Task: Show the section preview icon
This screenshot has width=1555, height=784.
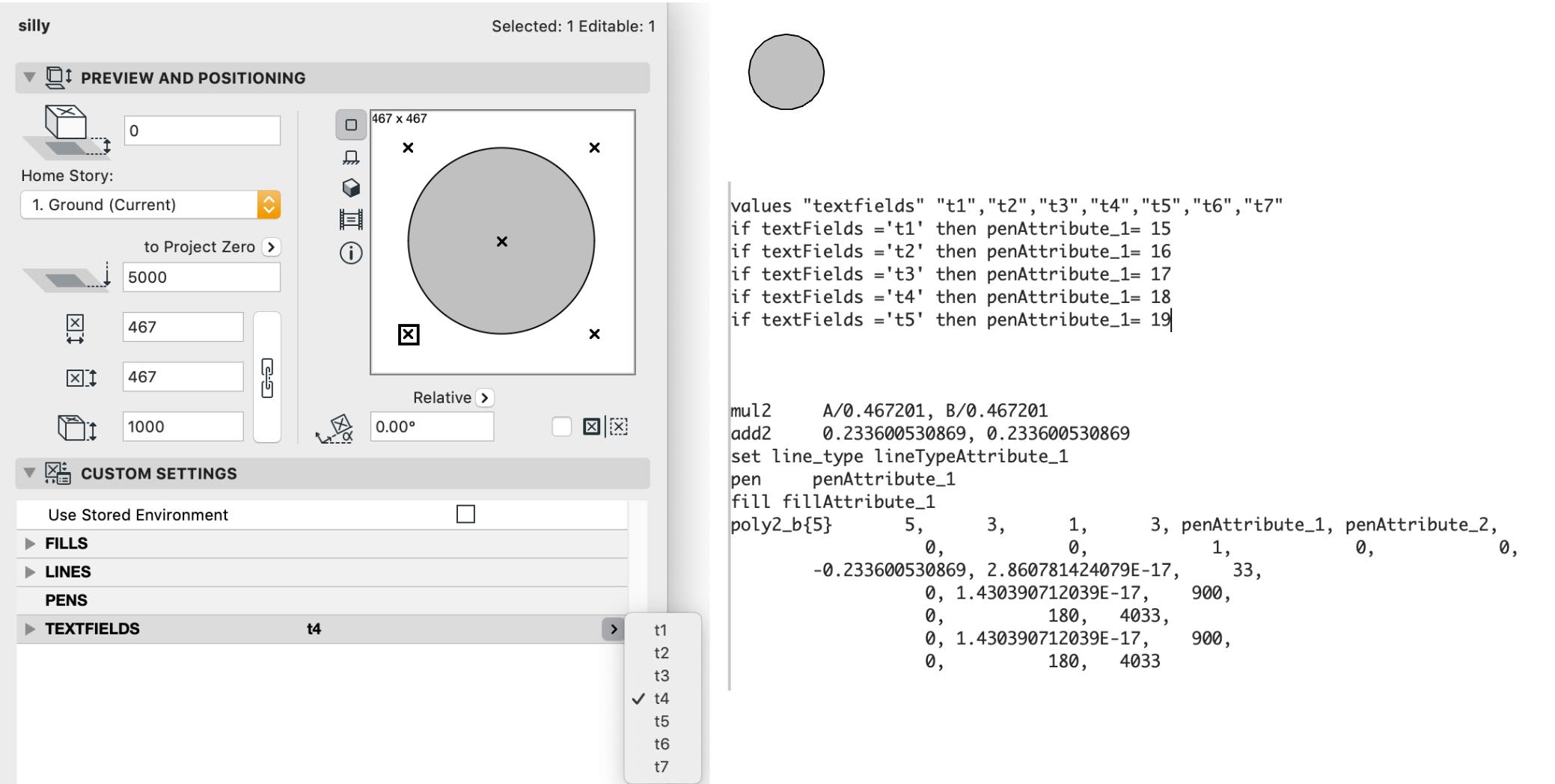Action: coord(350,219)
